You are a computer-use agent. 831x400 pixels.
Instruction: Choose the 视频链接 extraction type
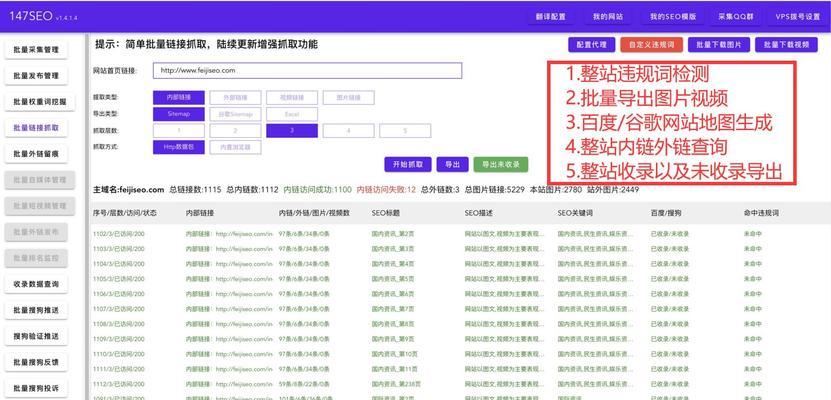pos(292,97)
